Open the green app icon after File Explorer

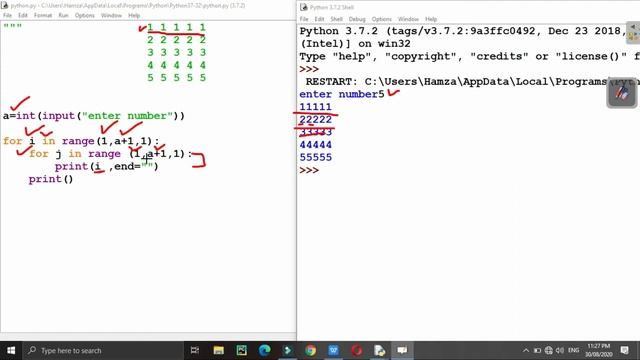(x=242, y=350)
